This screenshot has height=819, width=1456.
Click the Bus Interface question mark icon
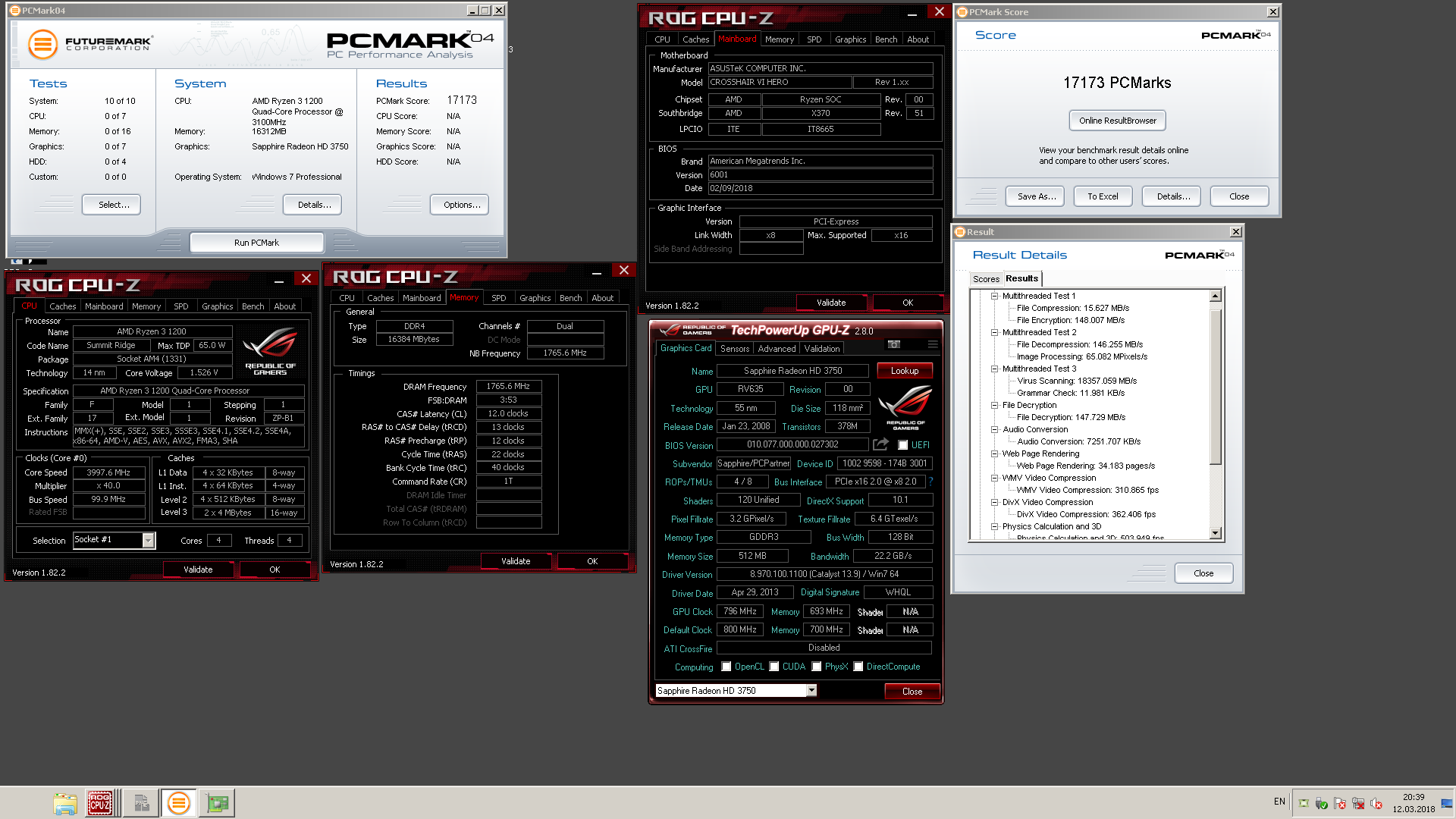pyautogui.click(x=930, y=482)
